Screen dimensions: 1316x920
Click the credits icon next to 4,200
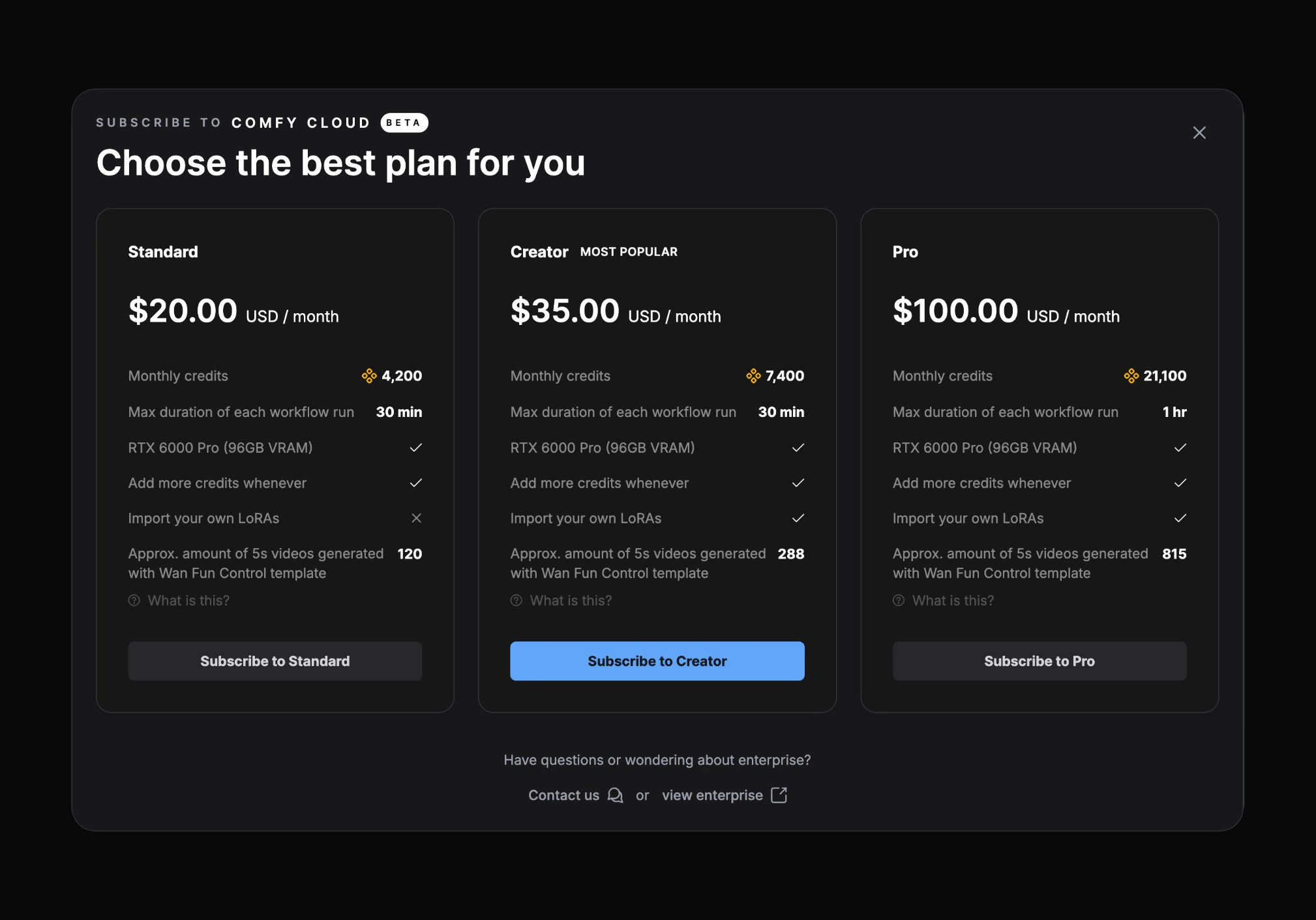click(x=369, y=376)
